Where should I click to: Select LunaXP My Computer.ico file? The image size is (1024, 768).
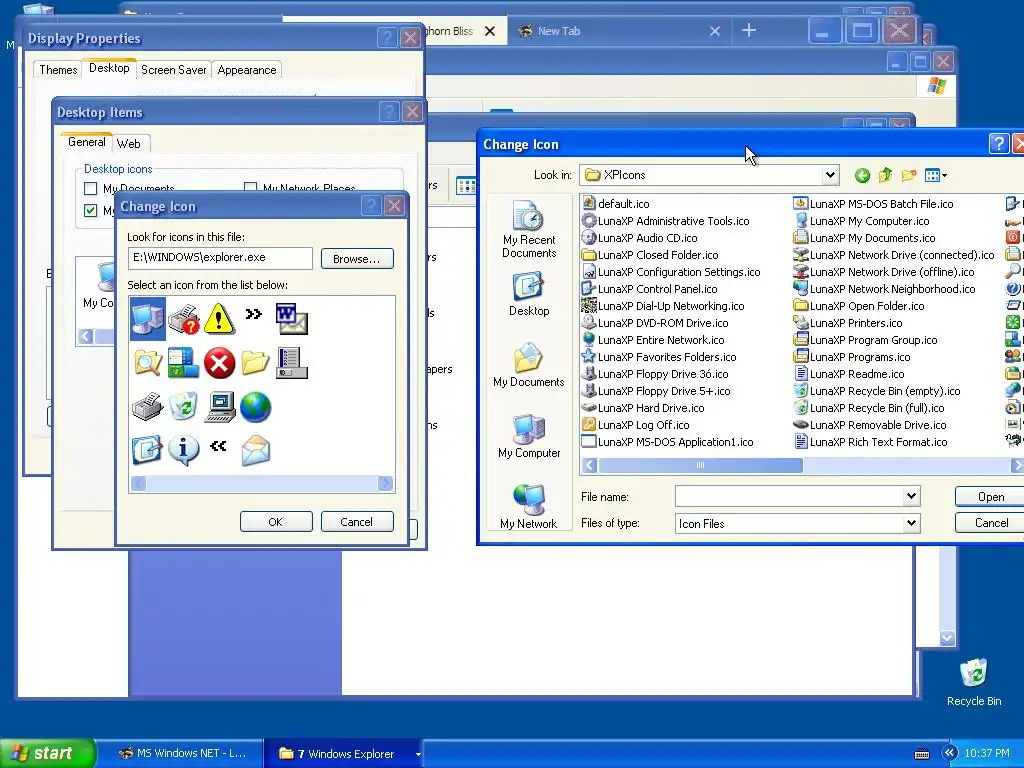[861, 221]
